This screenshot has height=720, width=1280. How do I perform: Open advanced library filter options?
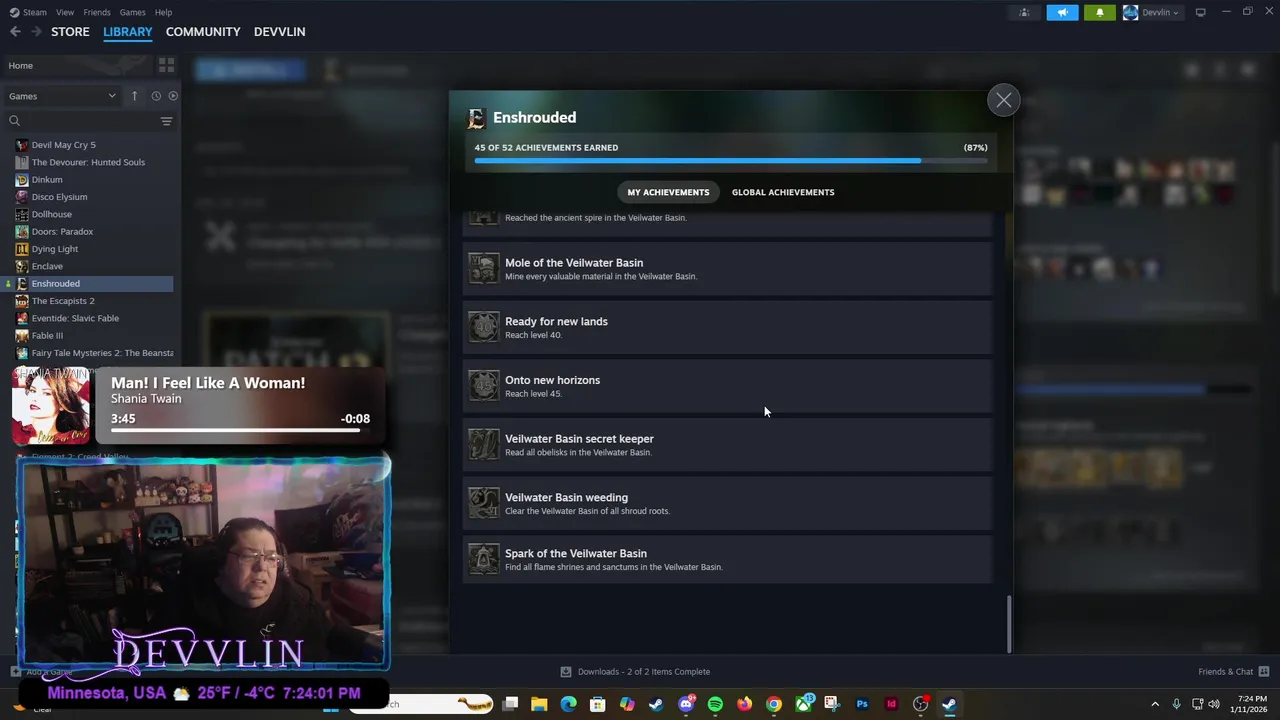(x=166, y=121)
